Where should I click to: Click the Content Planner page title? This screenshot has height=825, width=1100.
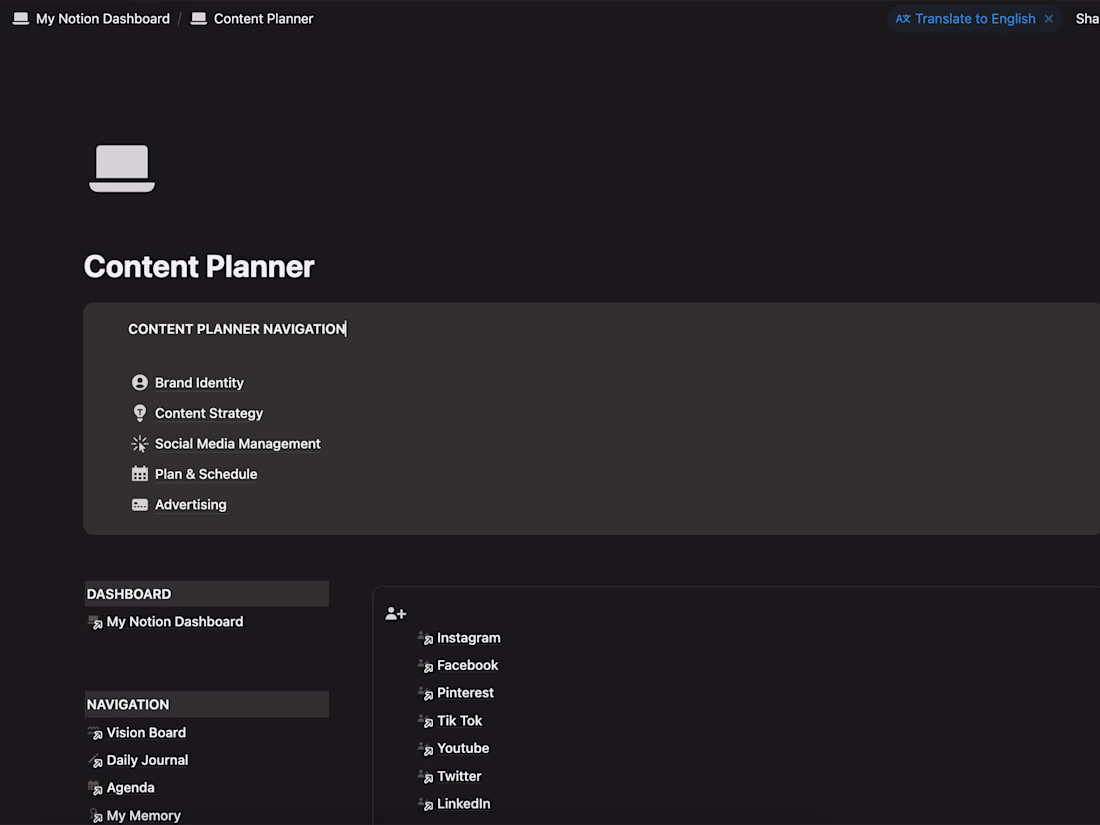(x=199, y=267)
